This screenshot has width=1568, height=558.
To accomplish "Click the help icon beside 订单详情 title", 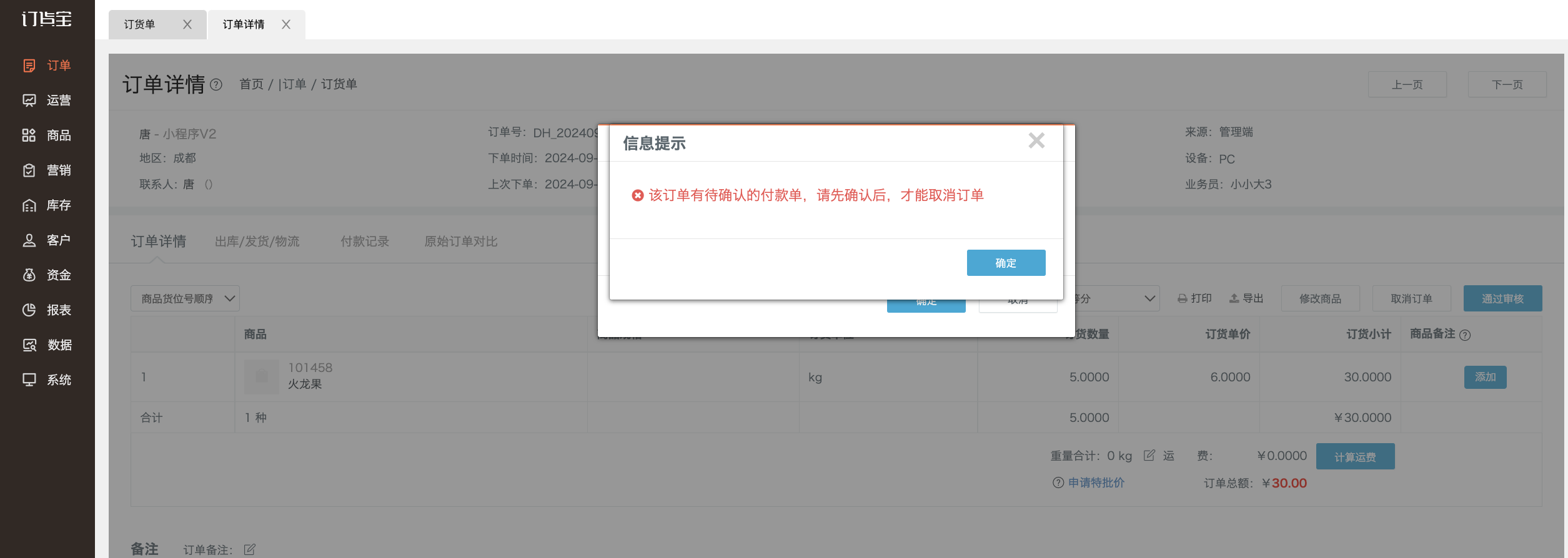I will [216, 84].
